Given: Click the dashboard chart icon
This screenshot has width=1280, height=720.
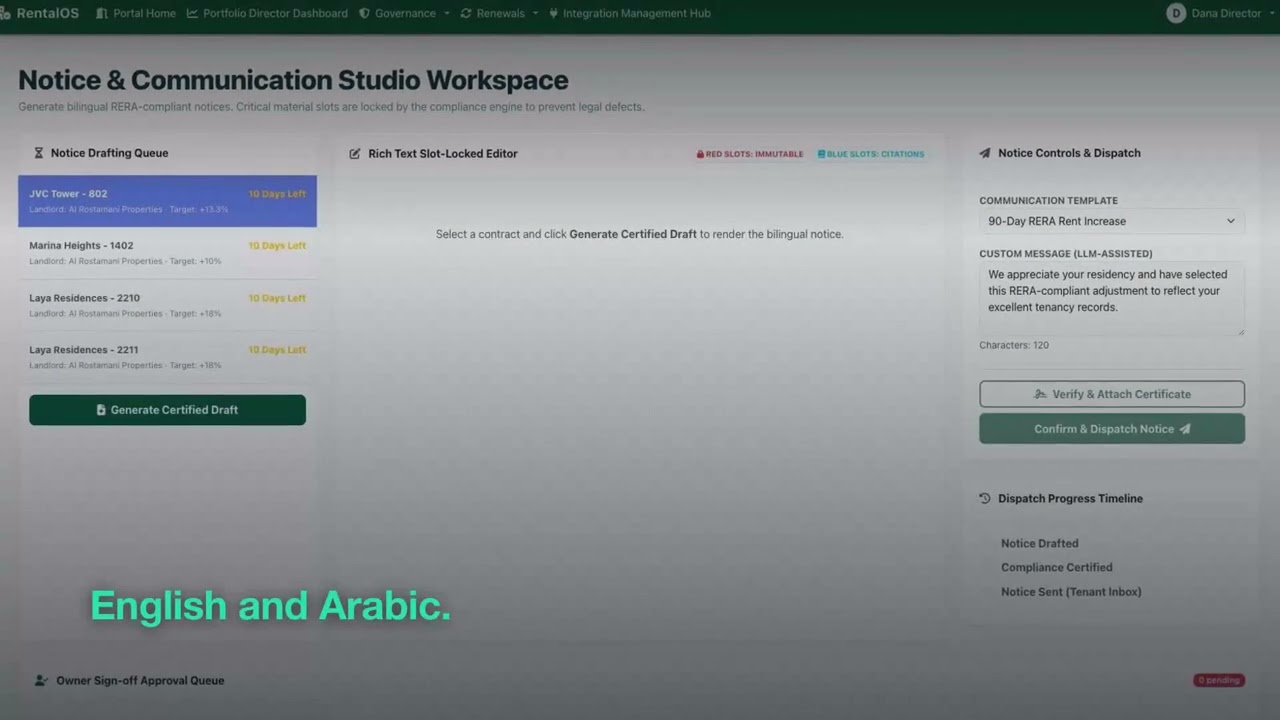Looking at the screenshot, I should tap(192, 13).
